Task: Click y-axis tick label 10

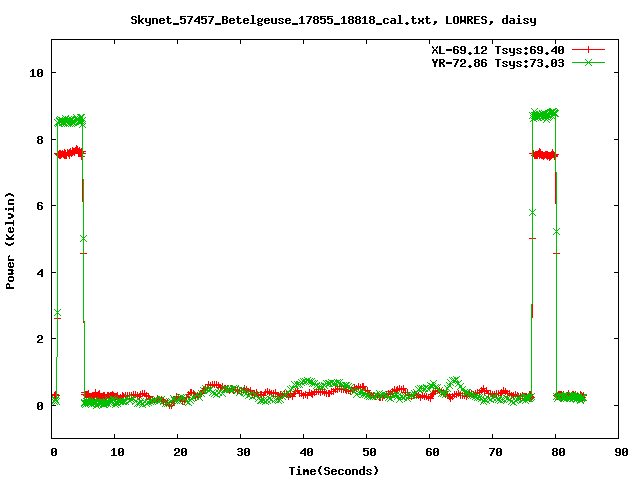Action: 36,73
